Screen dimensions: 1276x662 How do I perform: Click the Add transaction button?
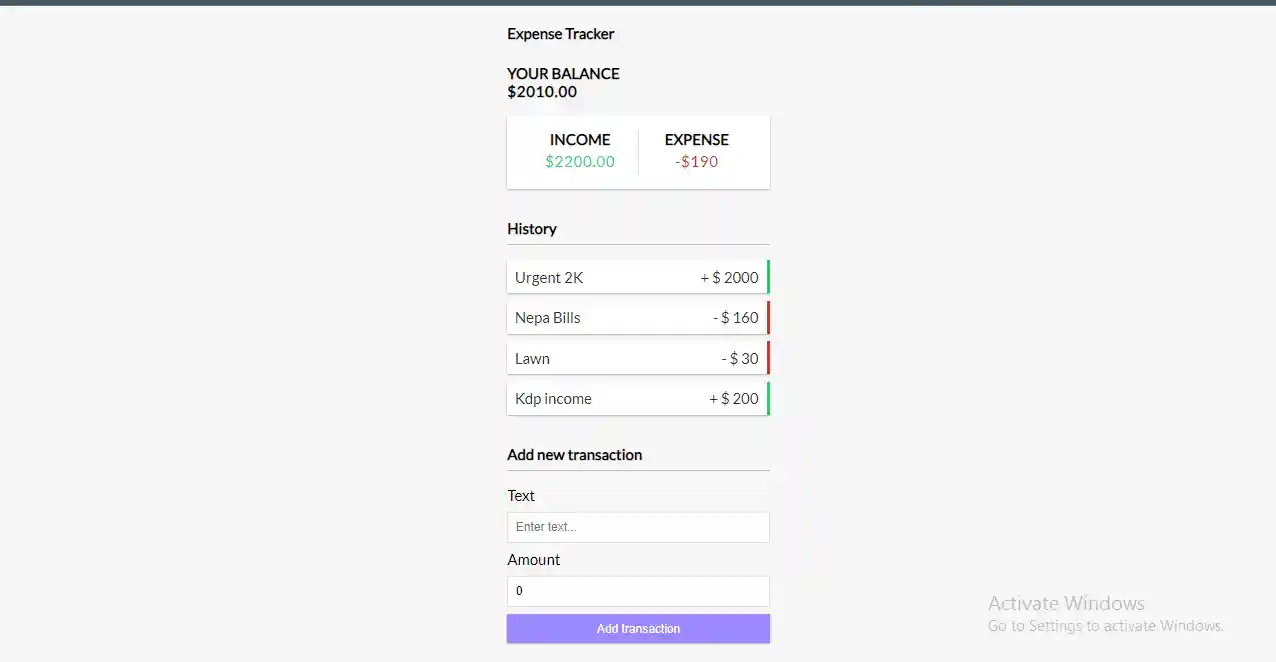638,628
